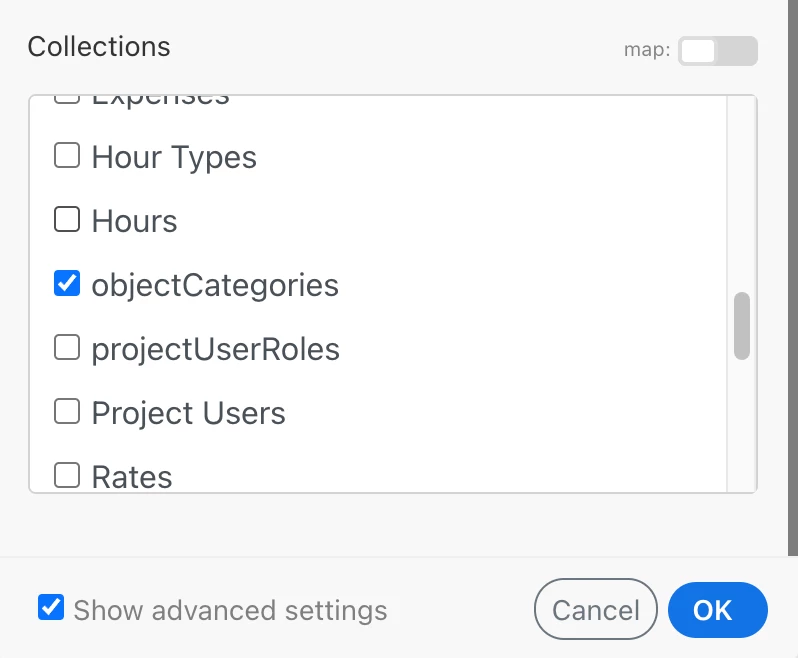The height and width of the screenshot is (658, 798).
Task: Toggle the partially visible Expenses checkbox
Action: [67, 99]
